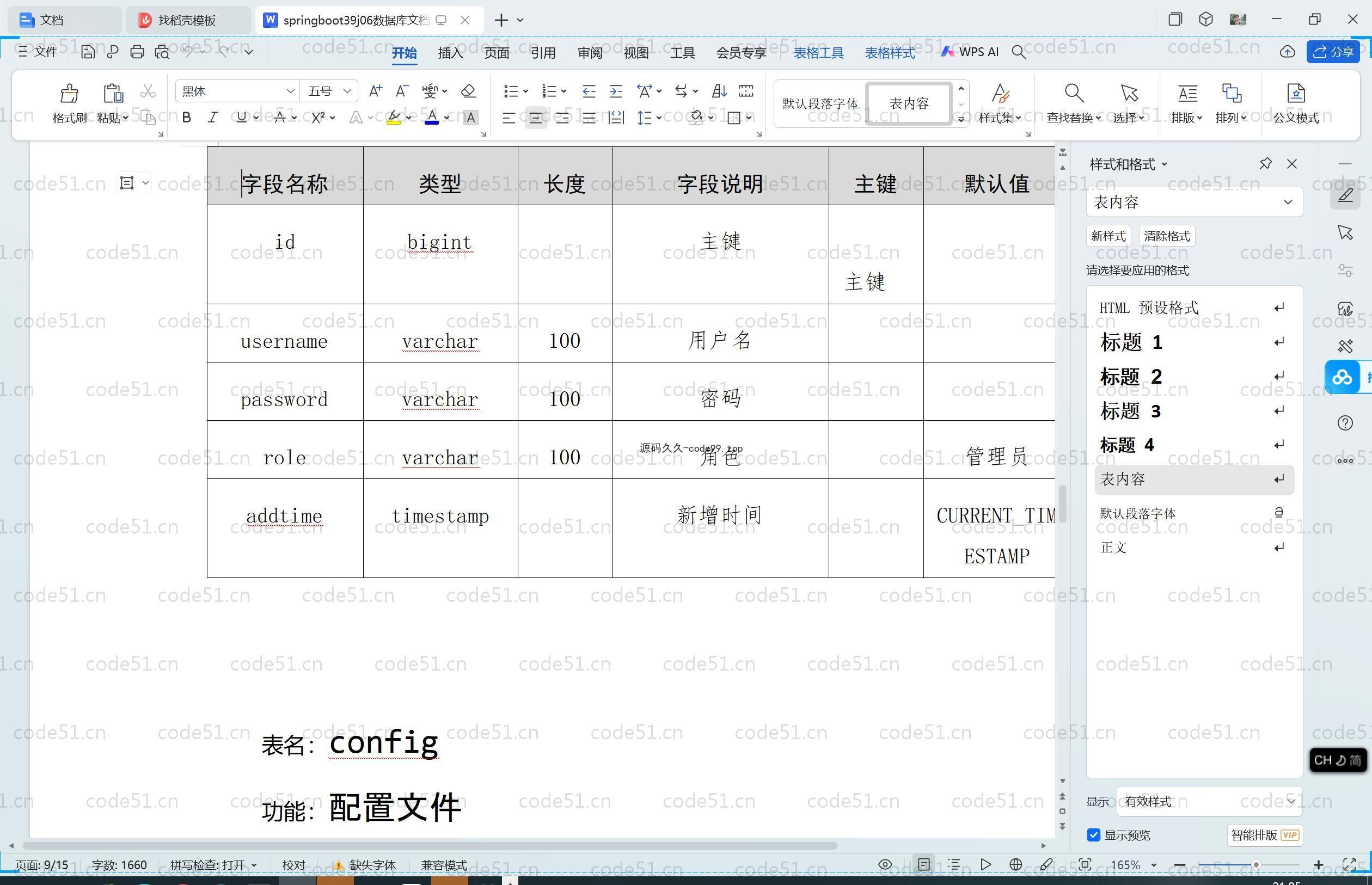Click the Undo arrow icon
Viewport: 1372px width, 885px height.
(187, 52)
